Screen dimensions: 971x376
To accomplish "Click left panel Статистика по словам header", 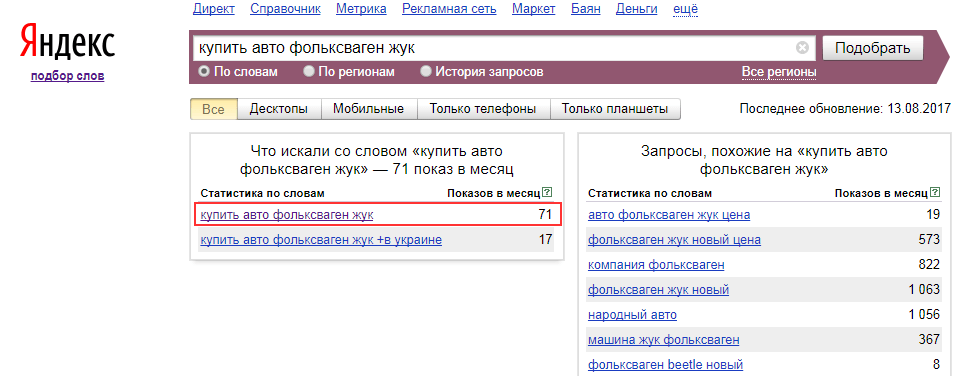I will point(263,193).
